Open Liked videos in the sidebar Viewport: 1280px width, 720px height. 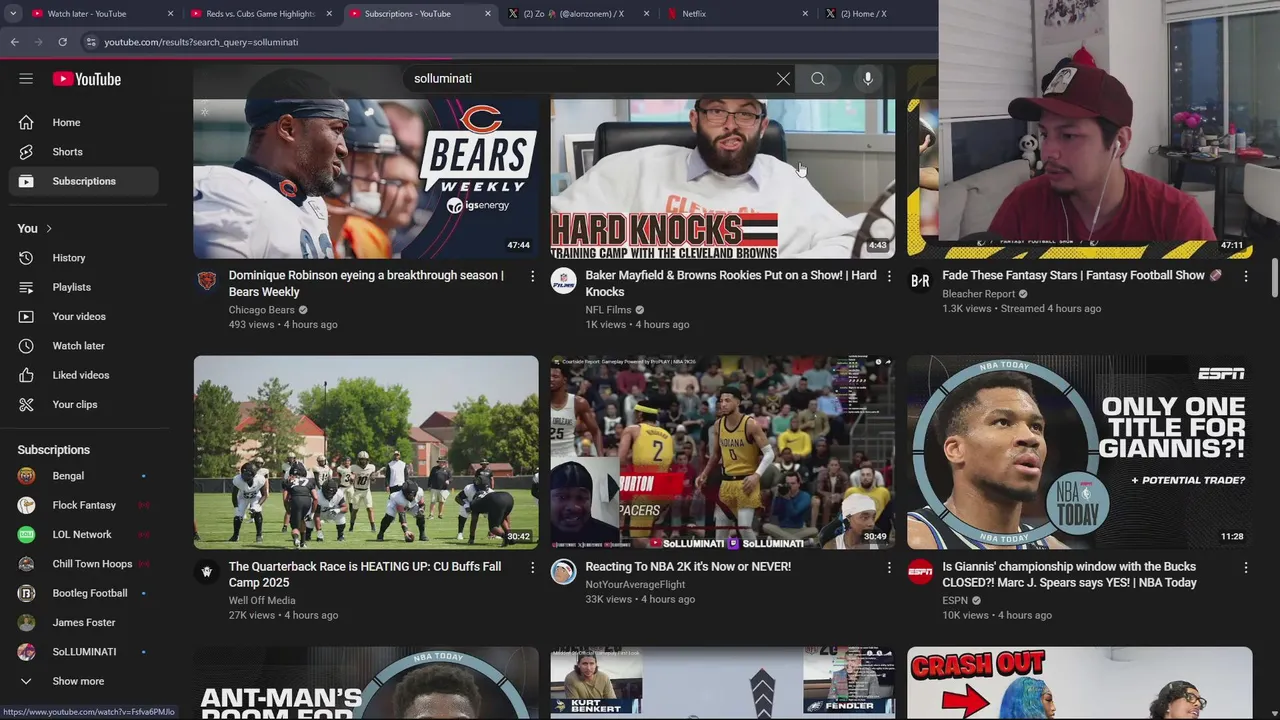click(84, 375)
